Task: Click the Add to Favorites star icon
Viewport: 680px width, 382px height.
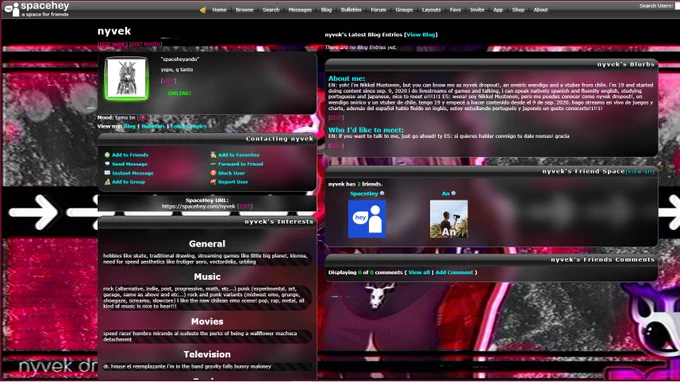Action: pyautogui.click(x=213, y=155)
